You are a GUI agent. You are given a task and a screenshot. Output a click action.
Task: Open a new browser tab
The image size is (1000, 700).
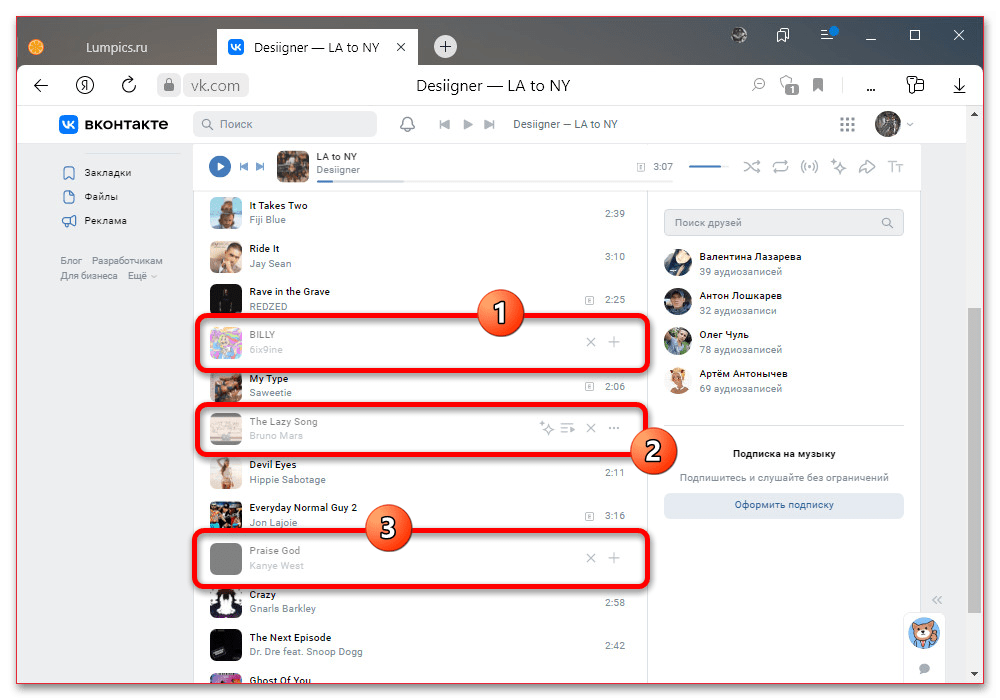click(445, 47)
